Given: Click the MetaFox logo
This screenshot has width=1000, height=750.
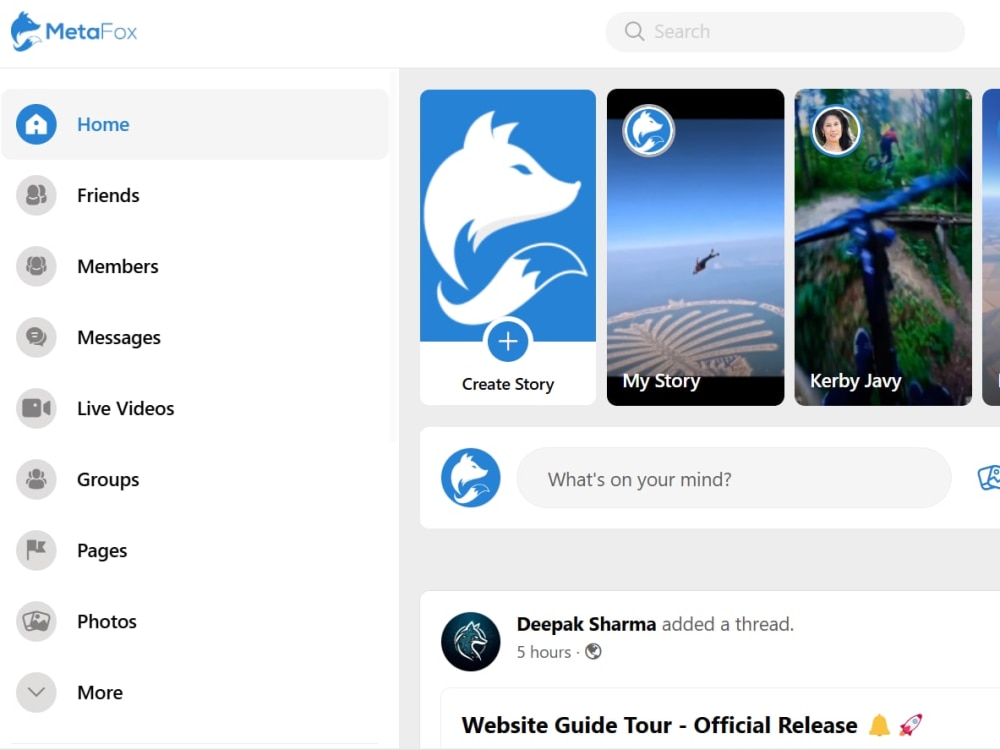Looking at the screenshot, I should [74, 31].
